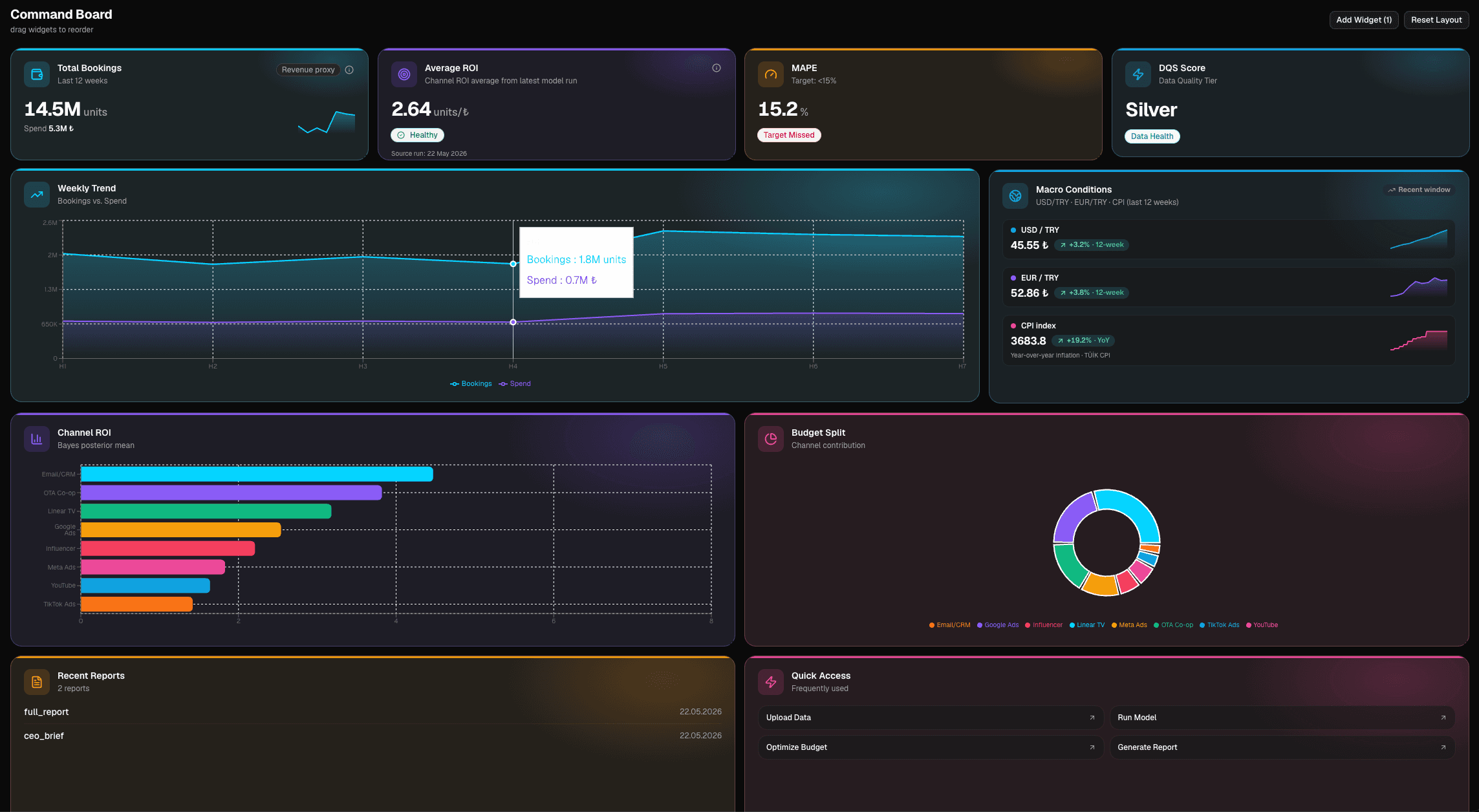Image resolution: width=1479 pixels, height=812 pixels.
Task: Click the TikTok Ads bar in Channel ROI
Action: click(x=136, y=604)
